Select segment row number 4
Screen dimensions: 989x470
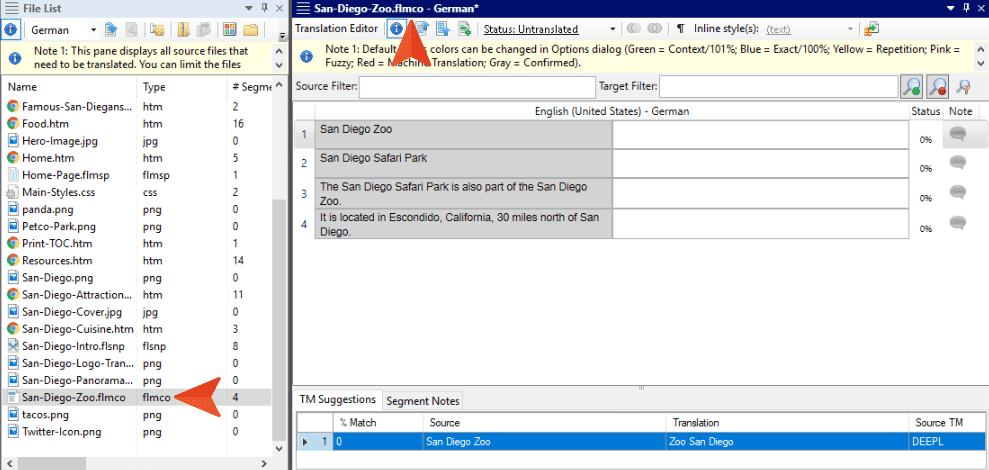pos(304,224)
